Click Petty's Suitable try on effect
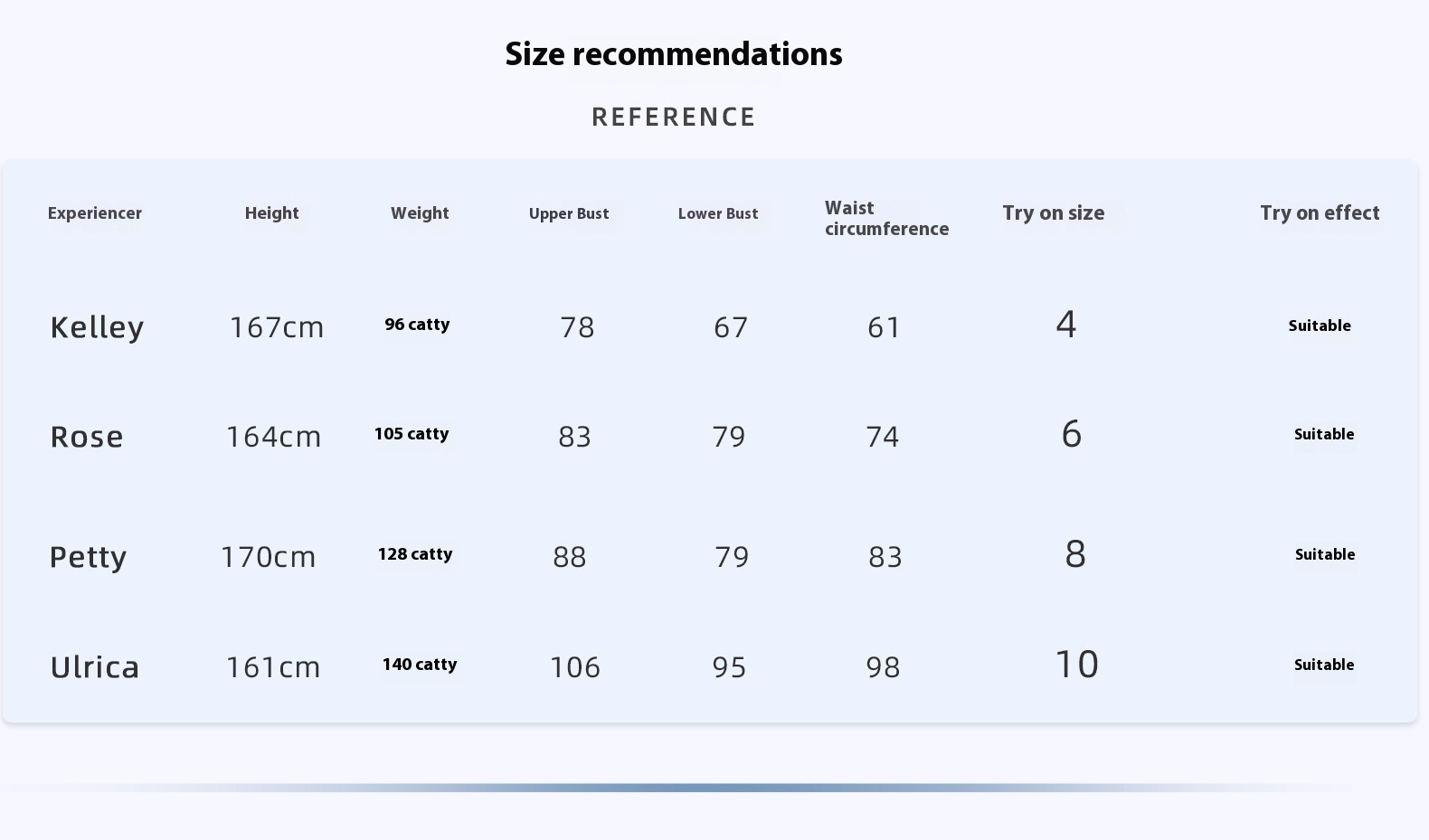Screen dimensions: 1429x840 pos(1325,555)
